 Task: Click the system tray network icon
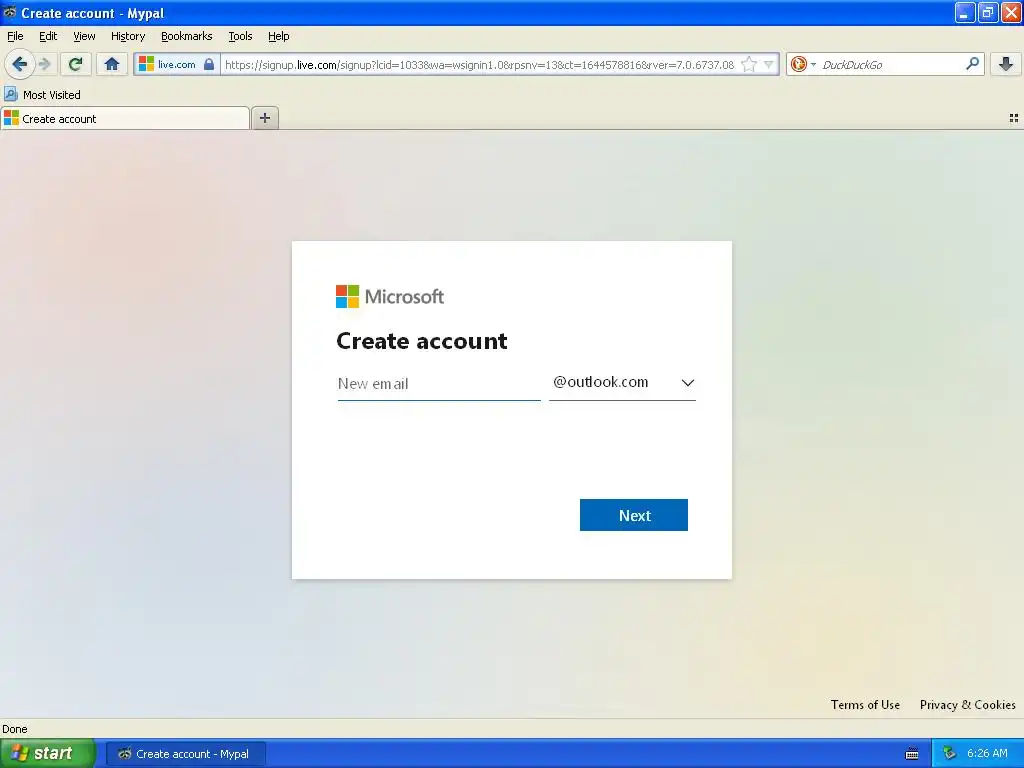[x=950, y=754]
